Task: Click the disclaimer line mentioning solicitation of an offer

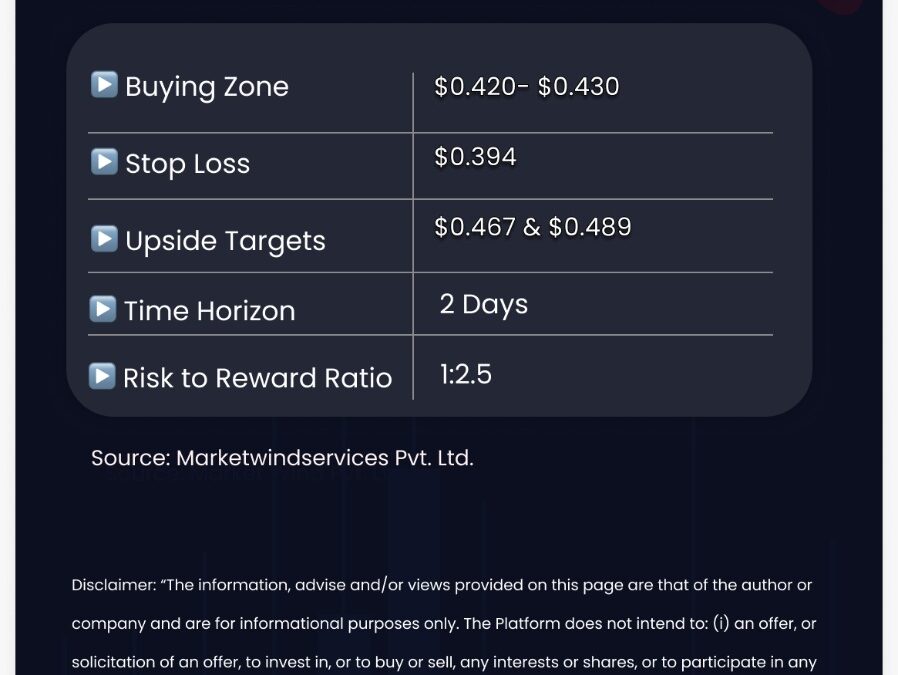Action: pyautogui.click(x=444, y=662)
